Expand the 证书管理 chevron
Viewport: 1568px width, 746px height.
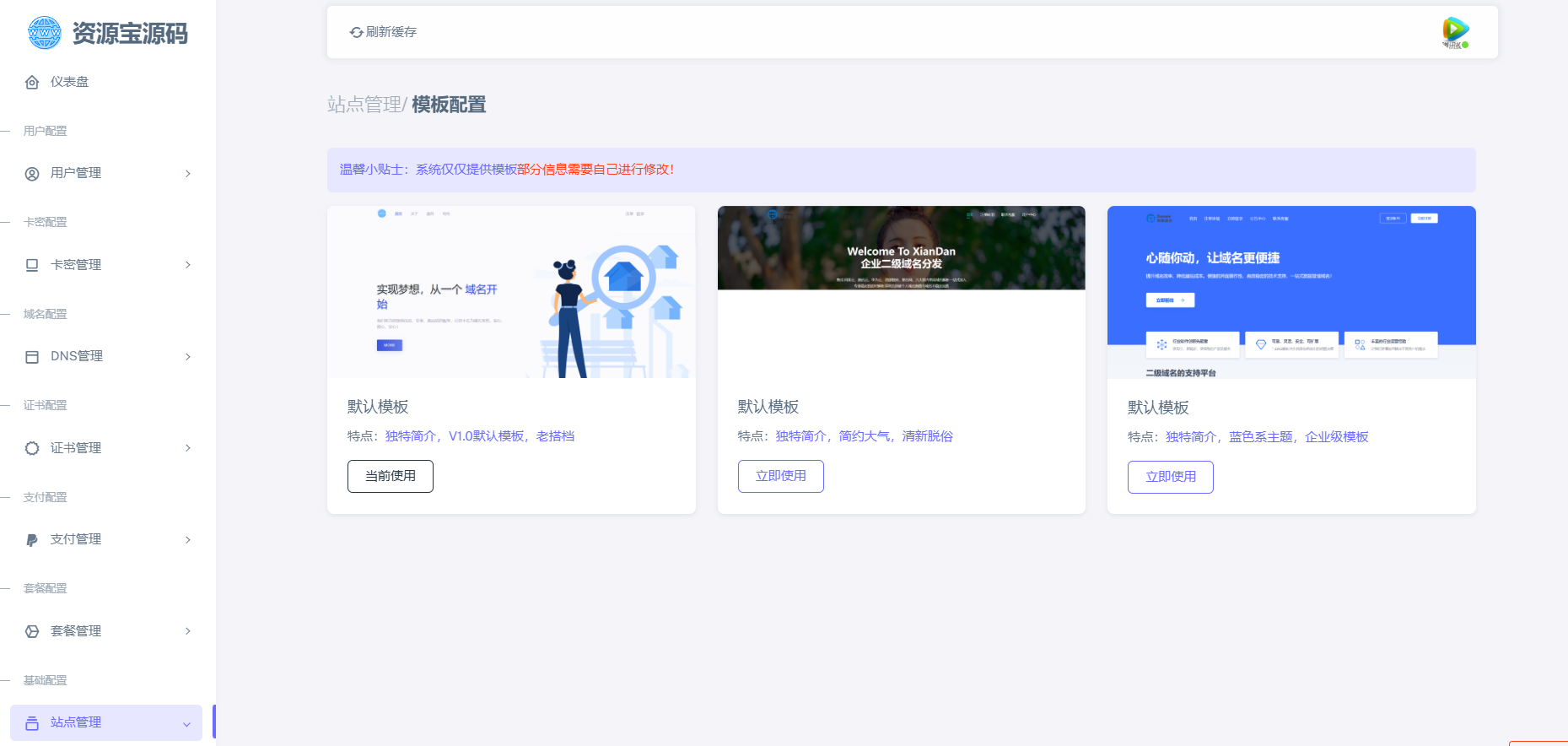pos(188,448)
